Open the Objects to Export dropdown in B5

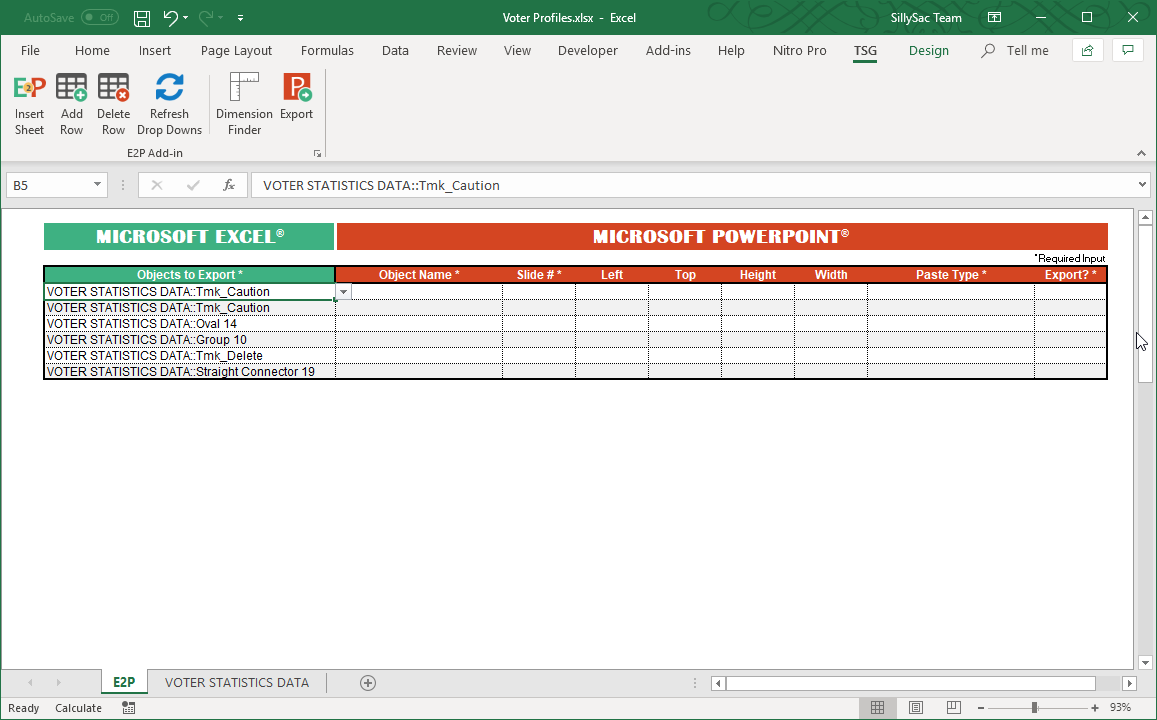click(343, 290)
